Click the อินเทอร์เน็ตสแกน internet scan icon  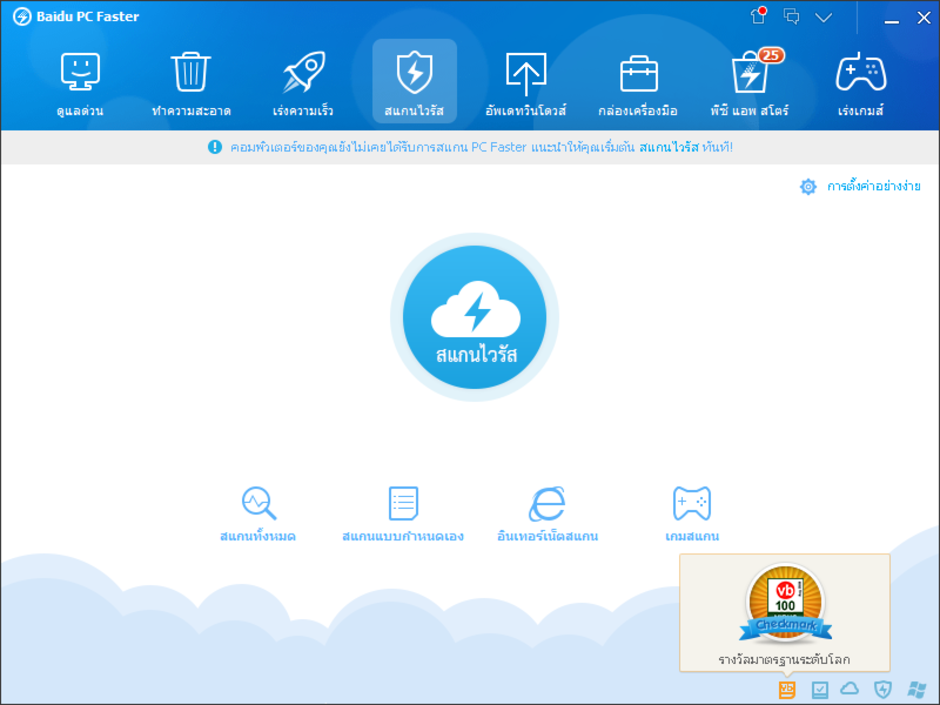[547, 503]
